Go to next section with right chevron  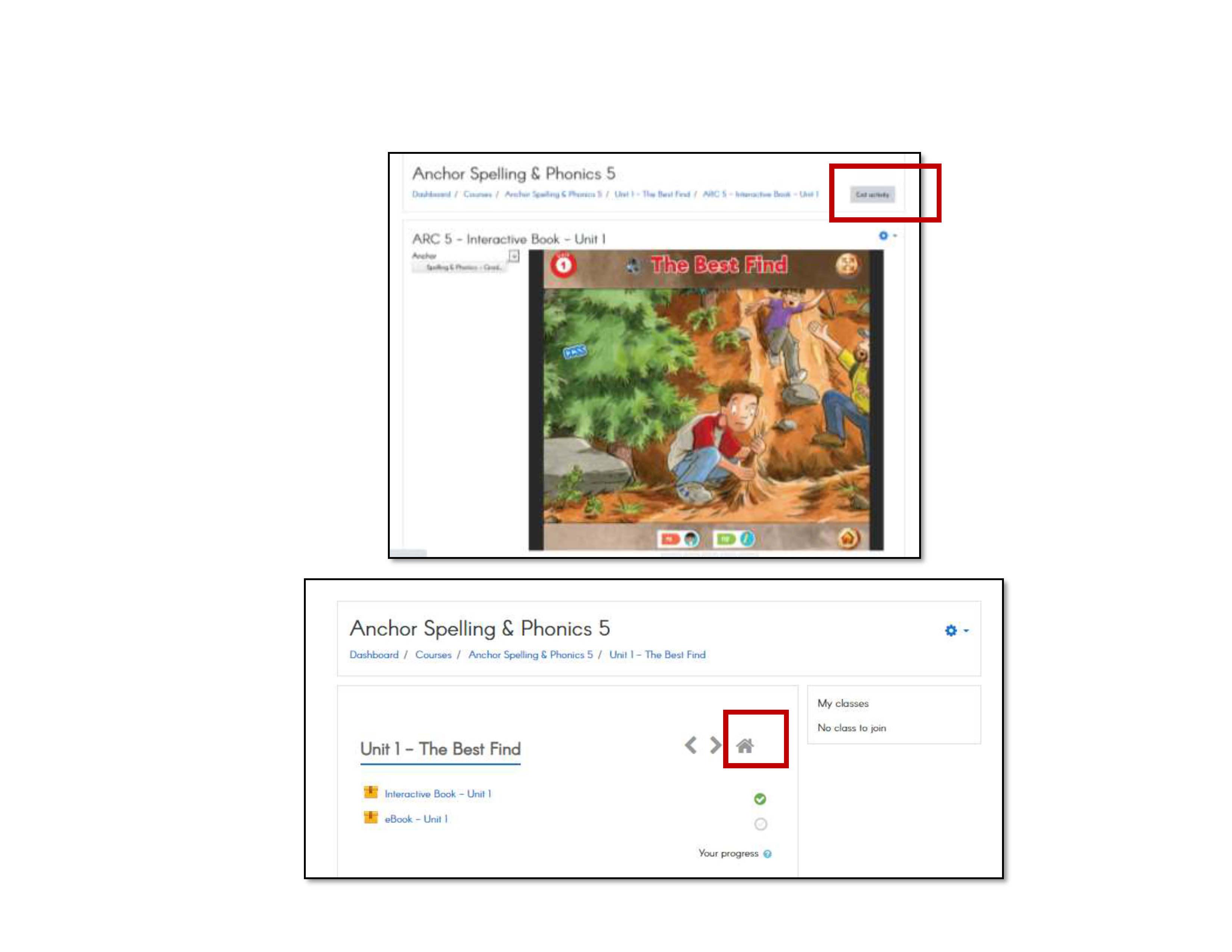coord(715,745)
